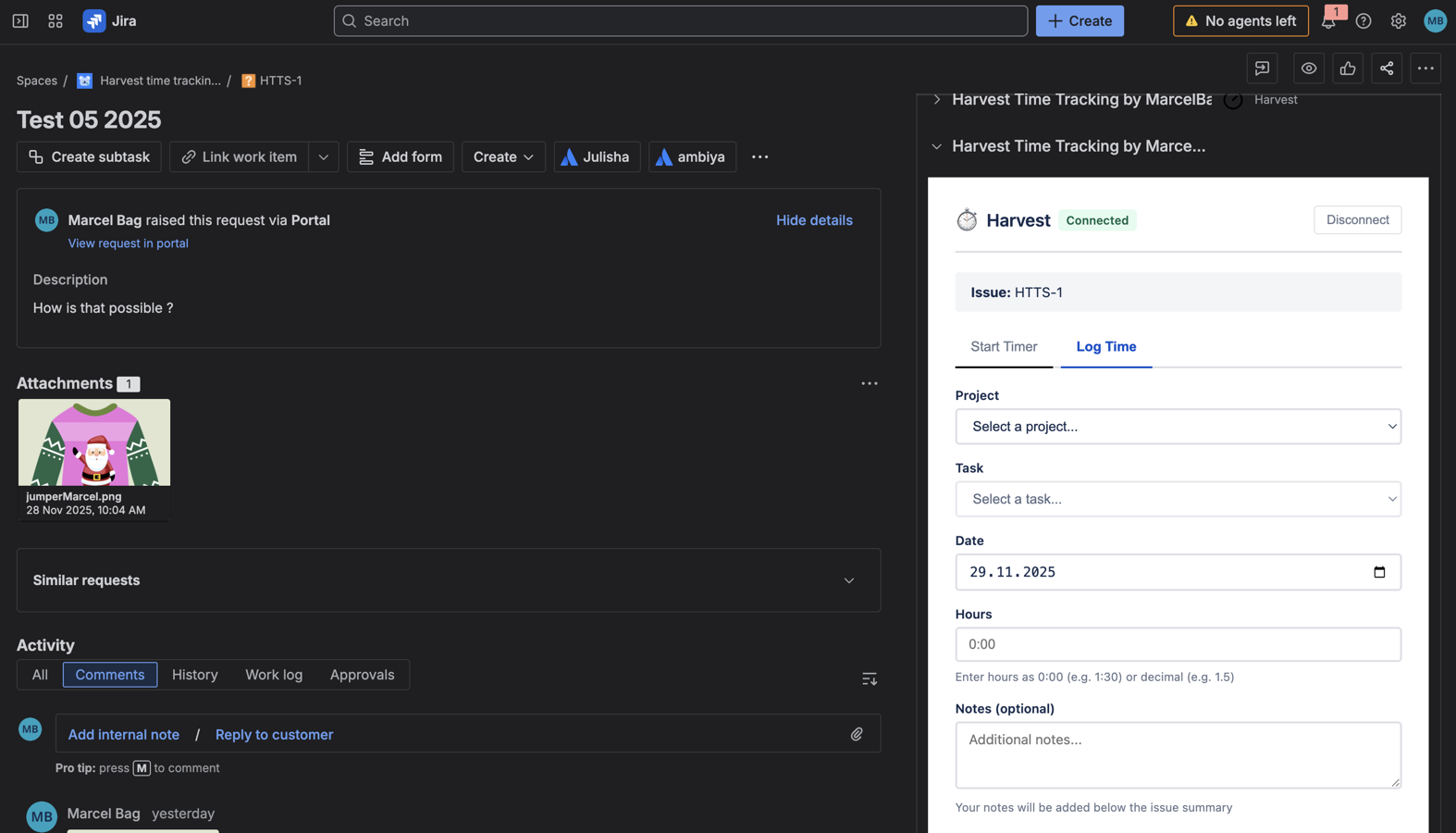Open notifications bell icon
The width and height of the screenshot is (1456, 833).
(1329, 20)
